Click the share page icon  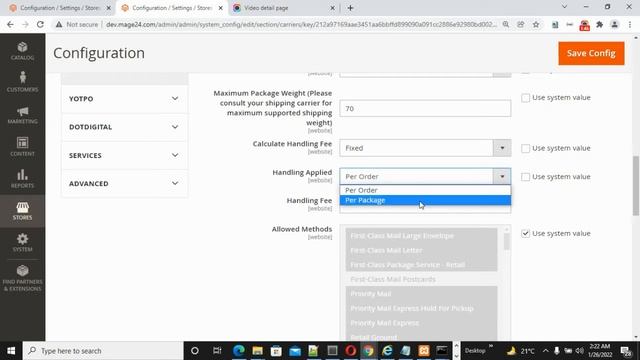521,24
